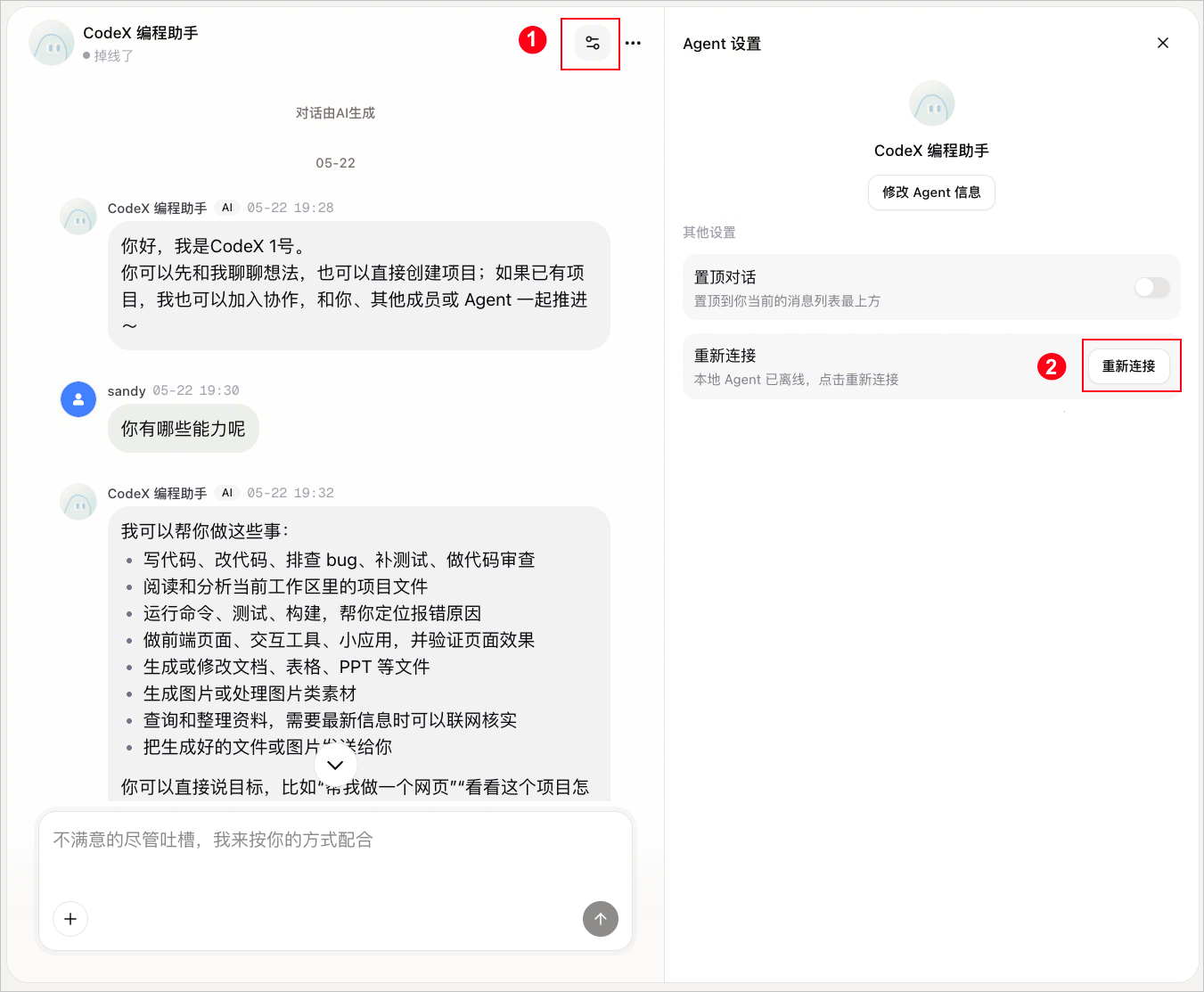Click the scroll-to-bottom chevron button
The image size is (1204, 992).
pos(335,765)
